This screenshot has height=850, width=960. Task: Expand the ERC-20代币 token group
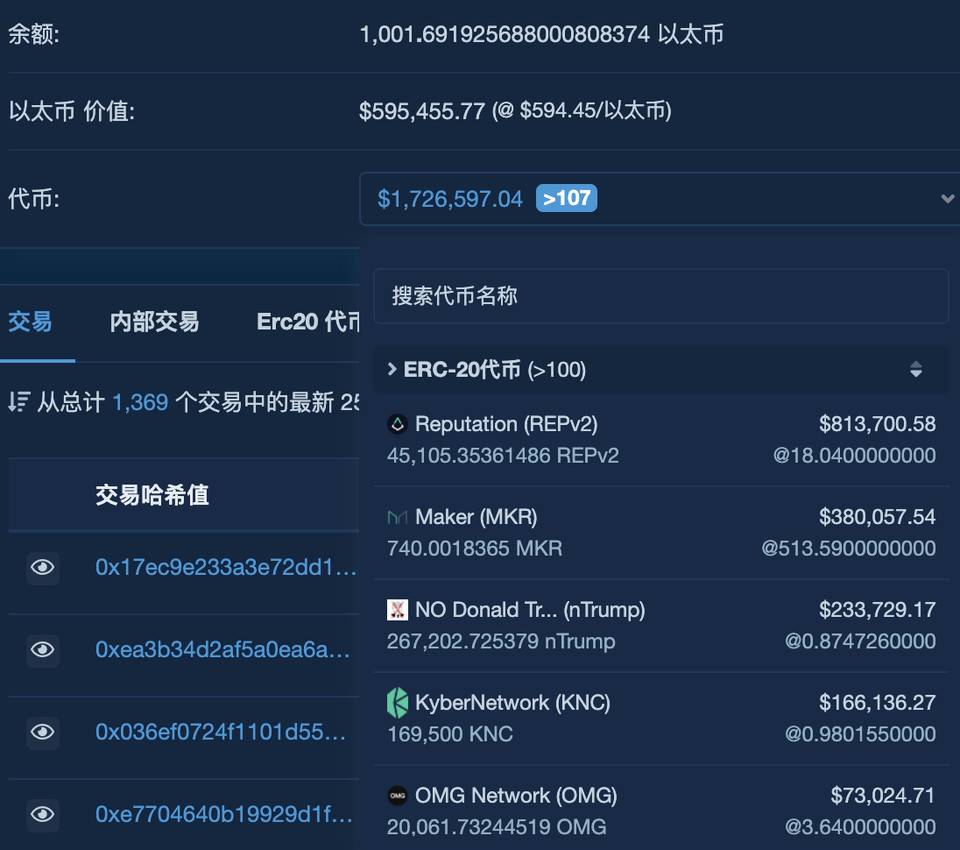(x=391, y=368)
